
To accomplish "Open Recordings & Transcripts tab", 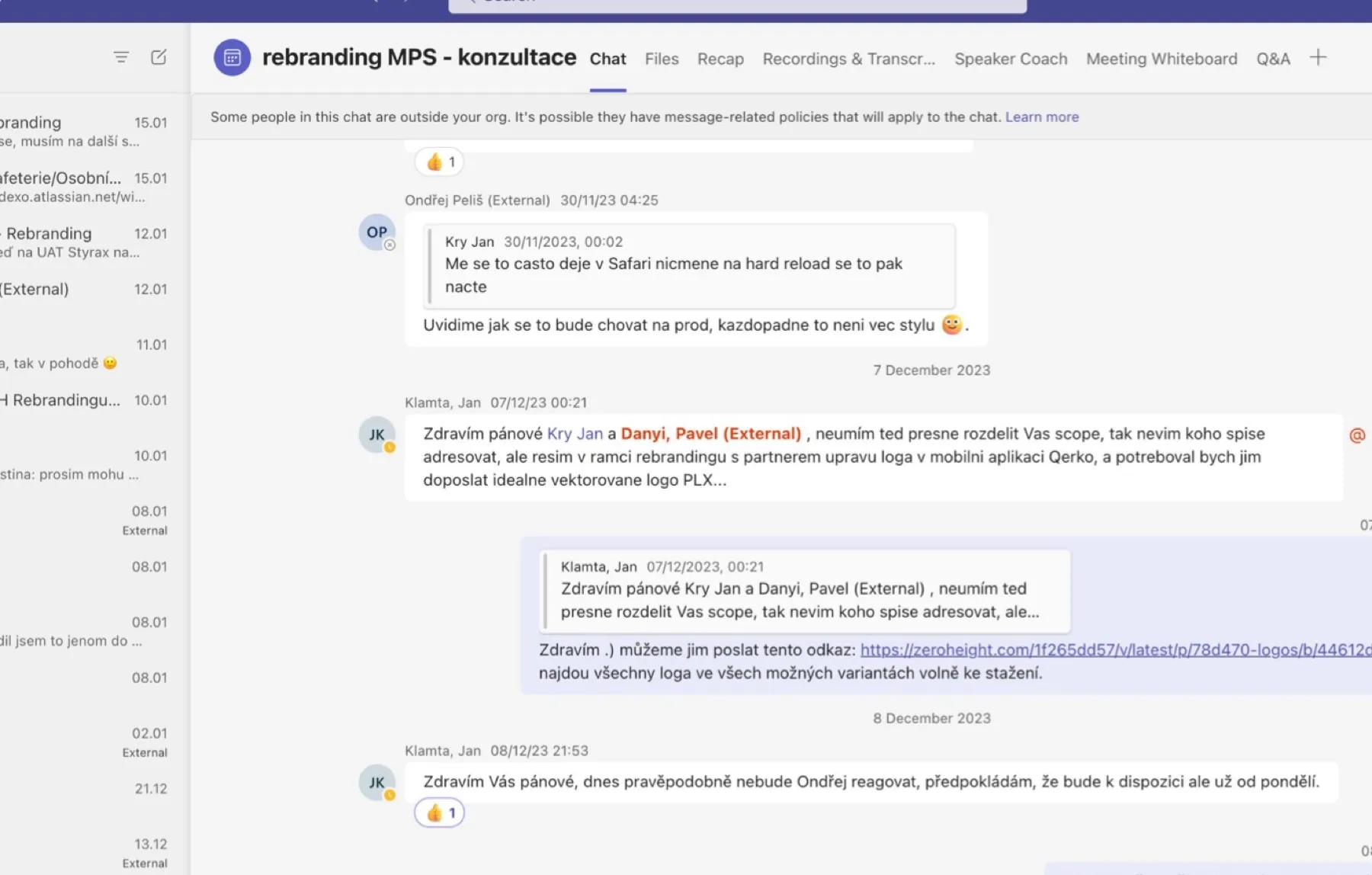I will pyautogui.click(x=848, y=59).
